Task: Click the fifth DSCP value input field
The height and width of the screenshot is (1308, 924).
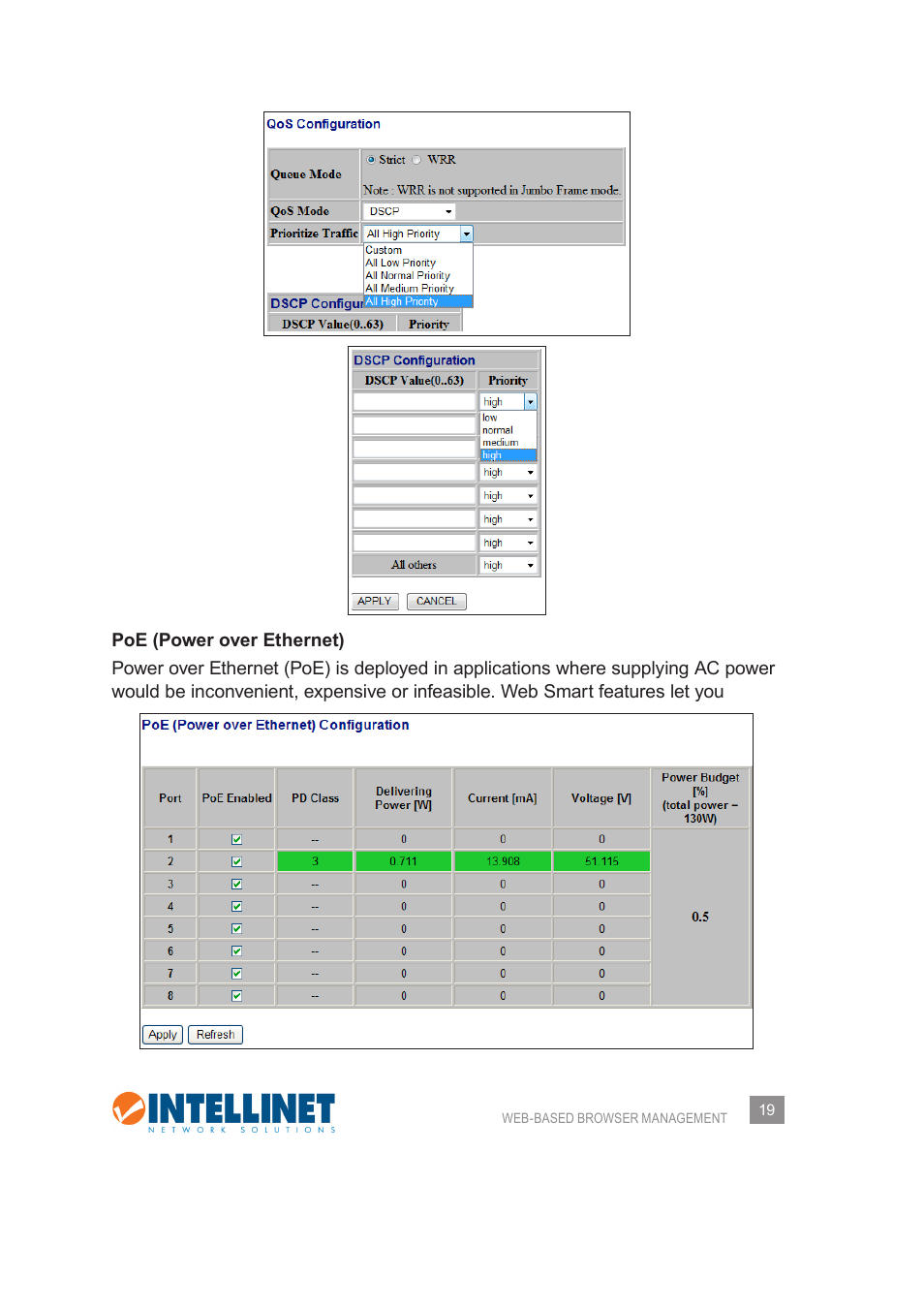Action: coord(415,496)
